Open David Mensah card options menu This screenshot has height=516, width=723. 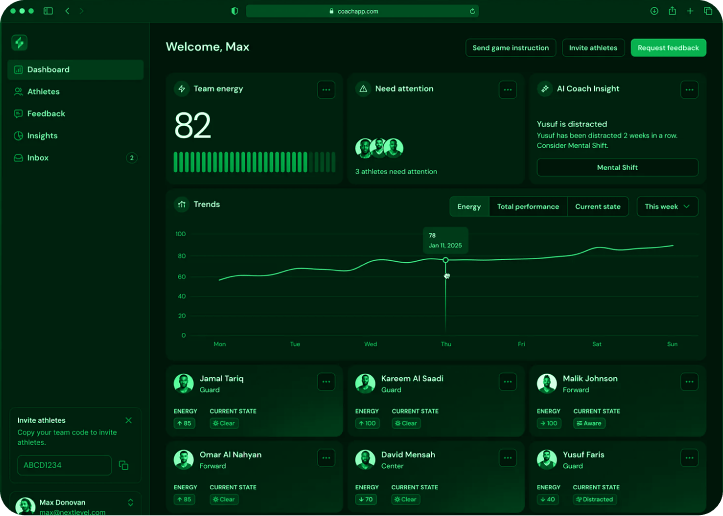pyautogui.click(x=507, y=457)
